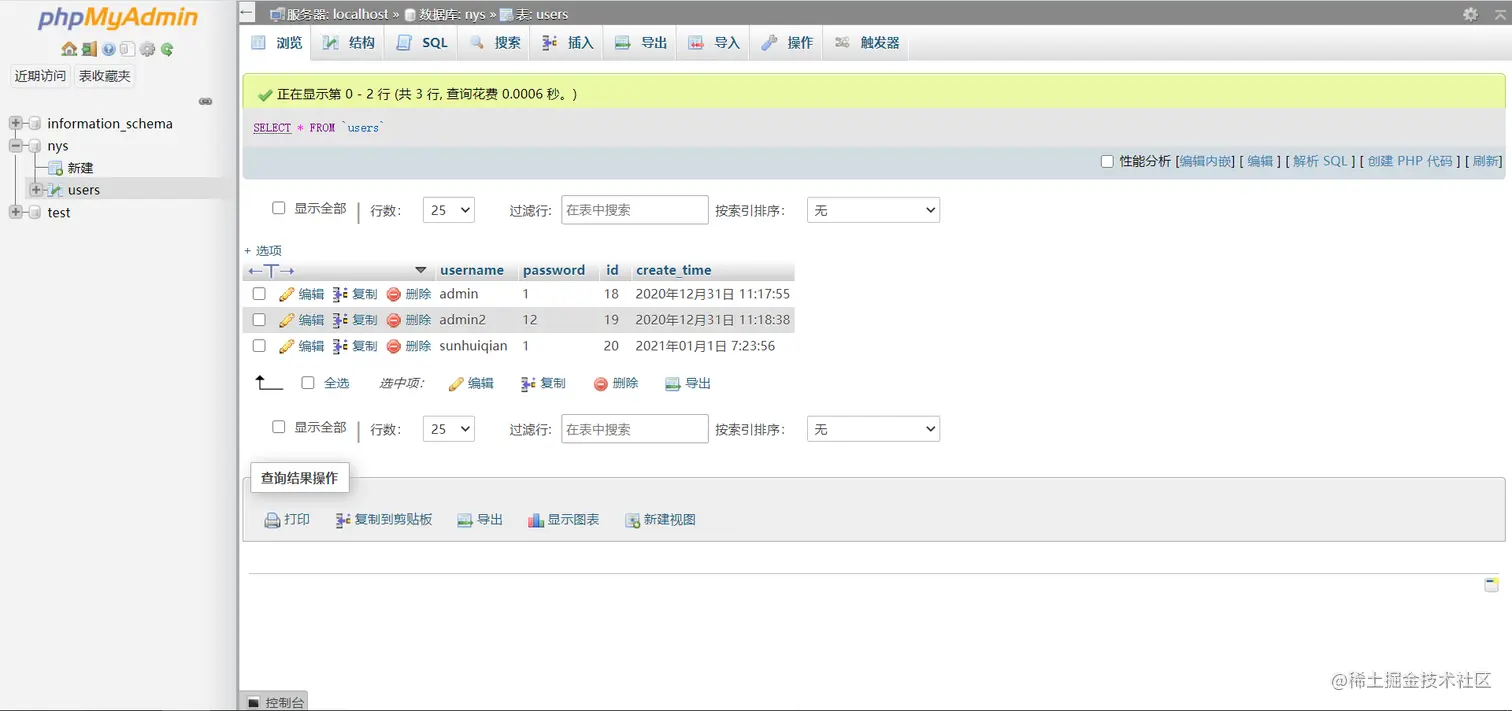Click the 近期访问 recent button
The image size is (1512, 711).
pos(40,76)
